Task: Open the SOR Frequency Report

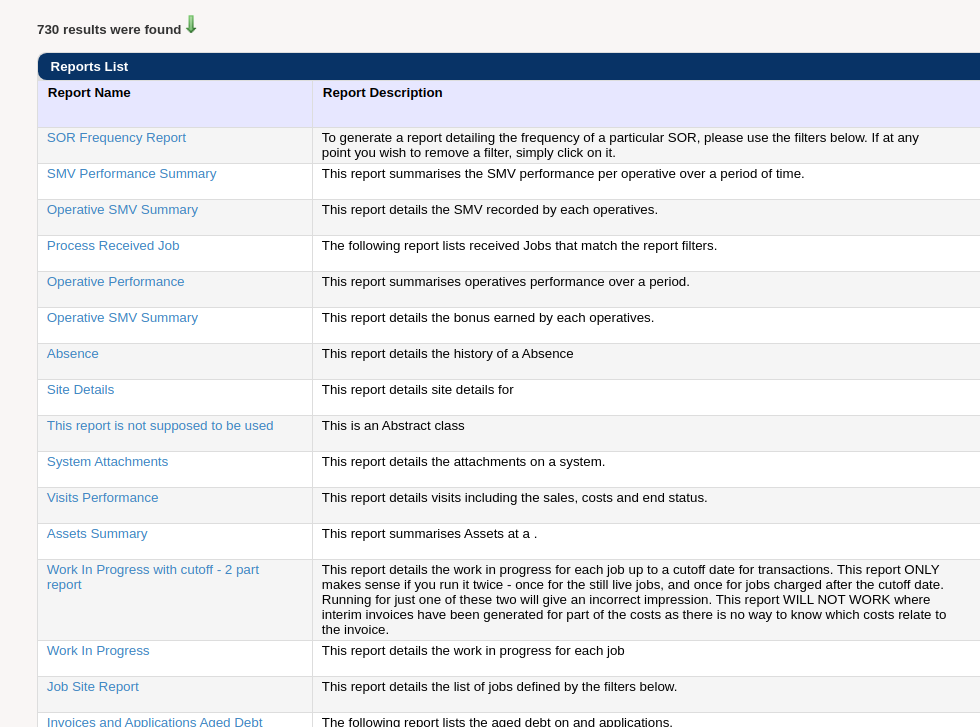Action: pyautogui.click(x=116, y=137)
